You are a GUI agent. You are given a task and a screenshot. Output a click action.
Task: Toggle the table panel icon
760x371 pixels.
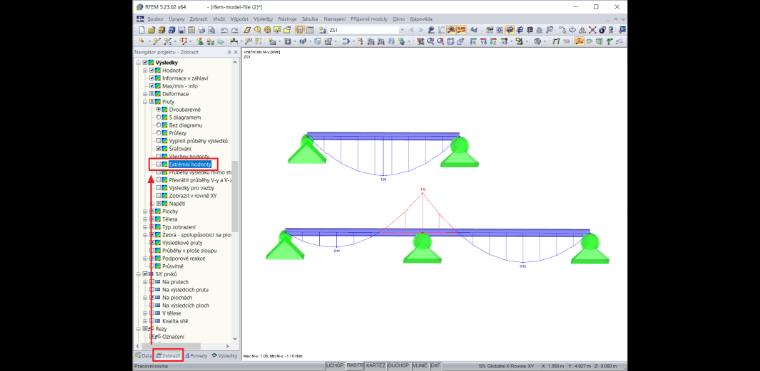click(310, 30)
